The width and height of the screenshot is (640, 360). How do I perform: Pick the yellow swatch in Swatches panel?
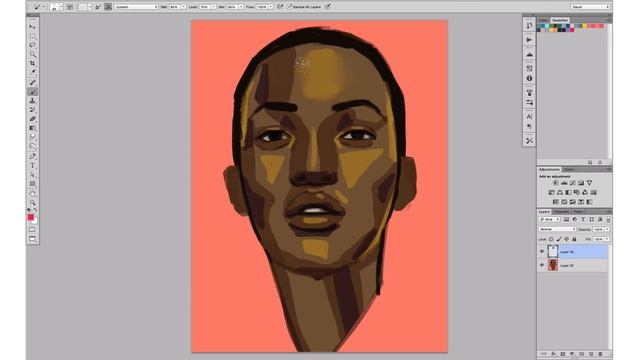(584, 26)
